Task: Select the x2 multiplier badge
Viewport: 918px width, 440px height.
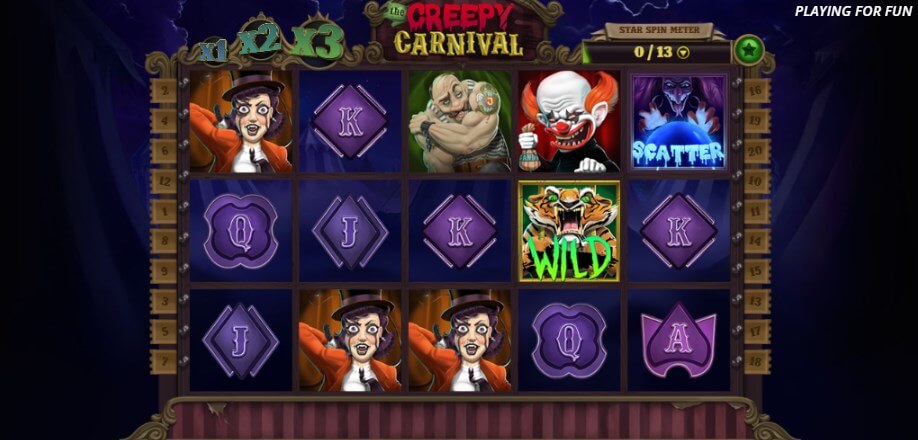Action: click(259, 41)
